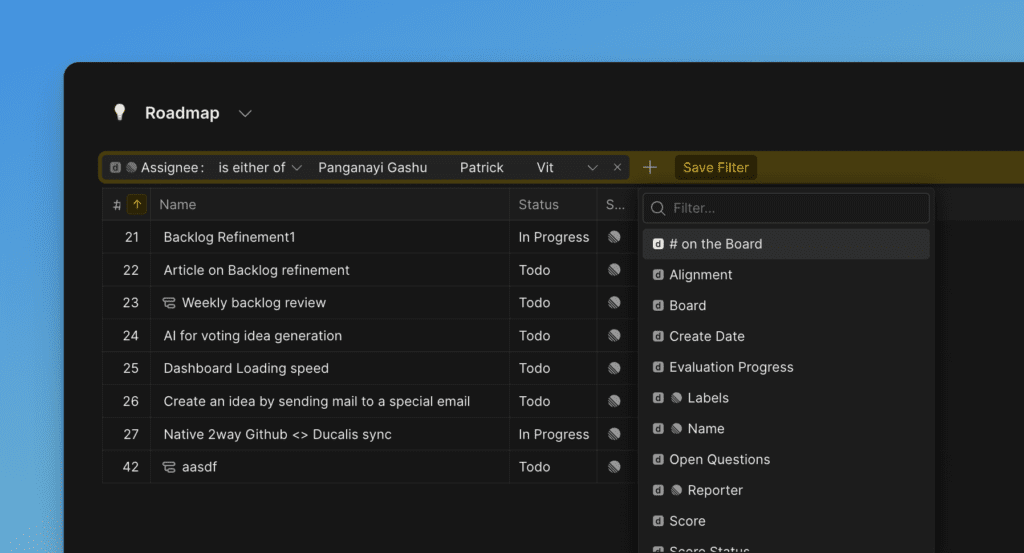Open the 'is either of' condition dropdown
This screenshot has width=1024, height=553.
pos(260,168)
